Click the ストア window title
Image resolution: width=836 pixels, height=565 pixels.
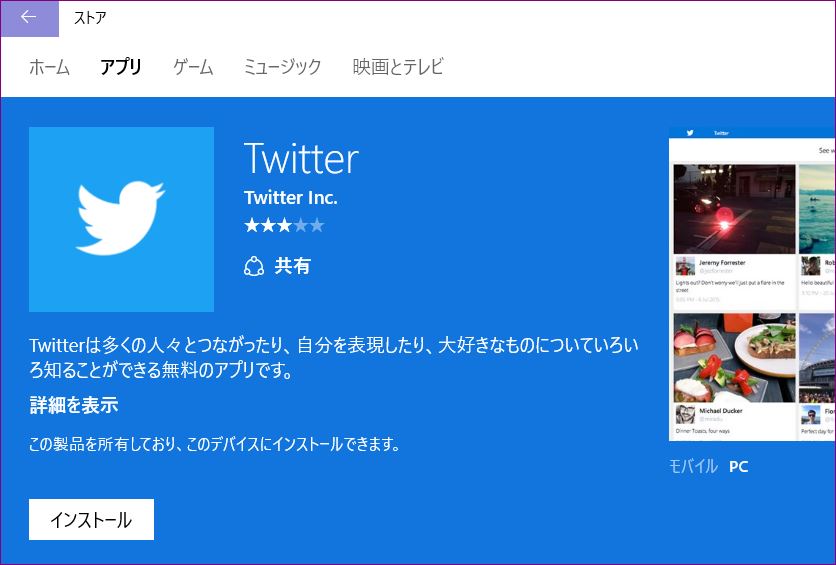coord(90,18)
